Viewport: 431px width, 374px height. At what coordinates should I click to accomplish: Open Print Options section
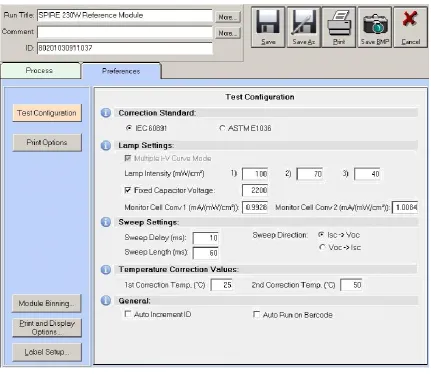tap(47, 142)
